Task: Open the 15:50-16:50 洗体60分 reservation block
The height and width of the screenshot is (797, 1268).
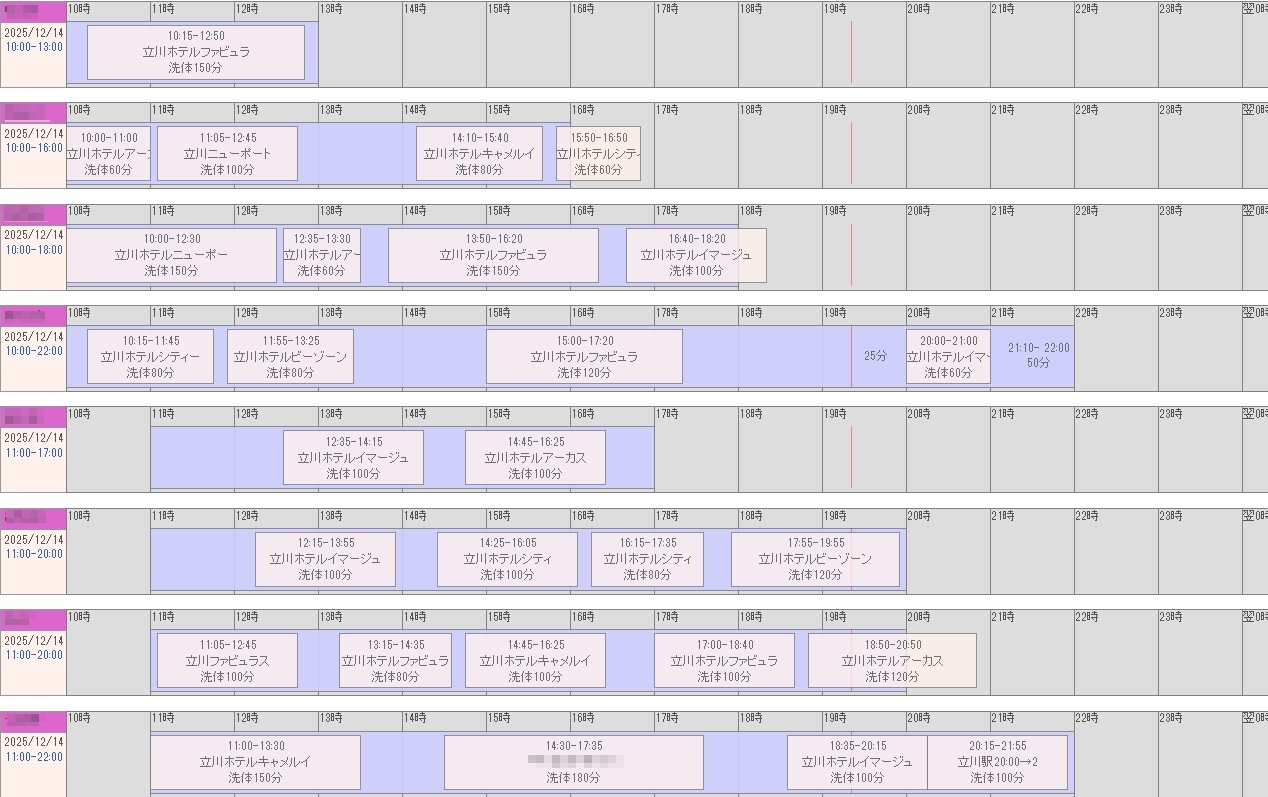Action: pos(598,154)
